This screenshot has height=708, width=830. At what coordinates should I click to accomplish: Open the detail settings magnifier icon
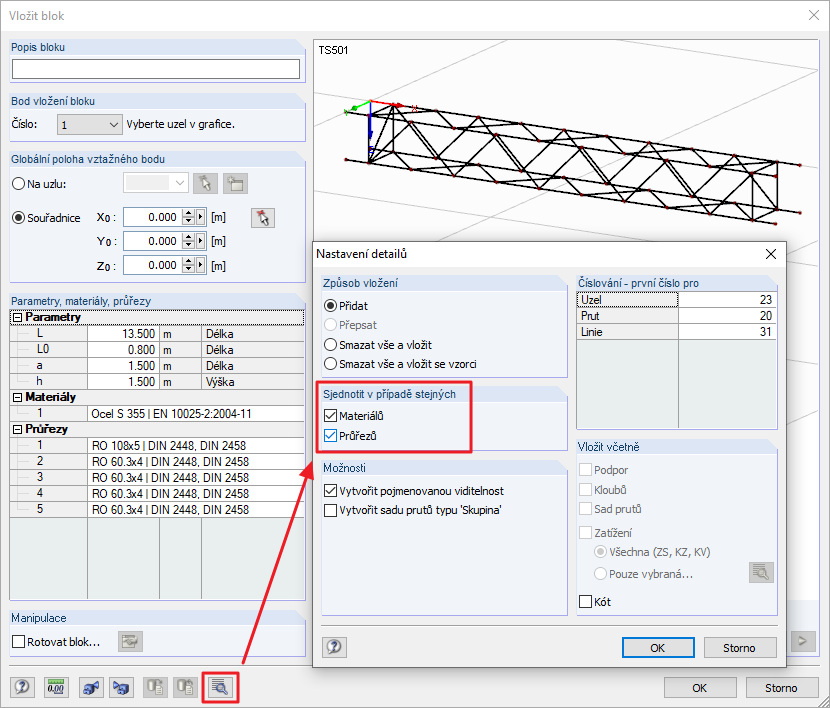[x=220, y=688]
